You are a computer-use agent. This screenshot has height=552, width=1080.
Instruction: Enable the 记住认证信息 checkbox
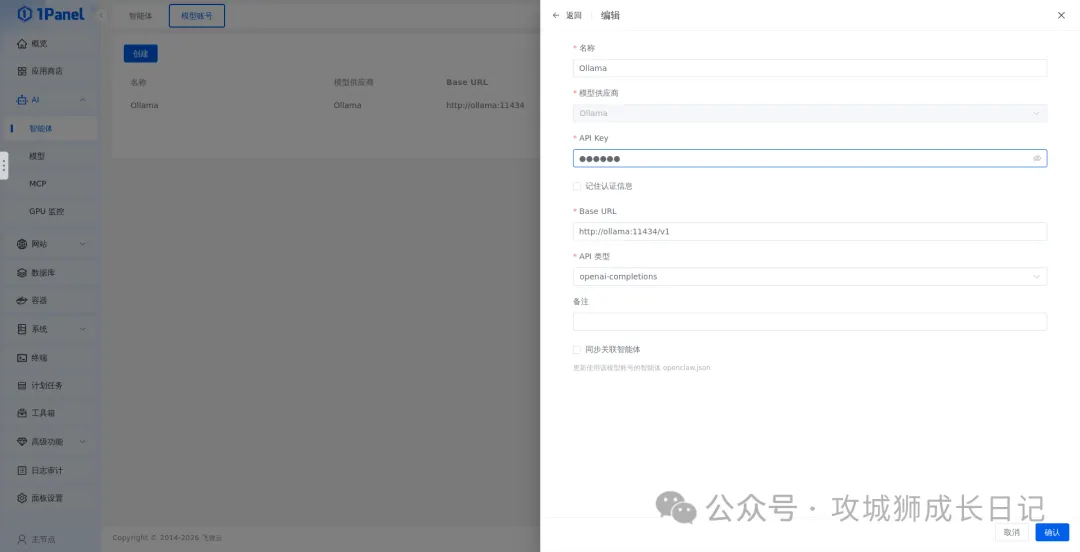tap(577, 186)
